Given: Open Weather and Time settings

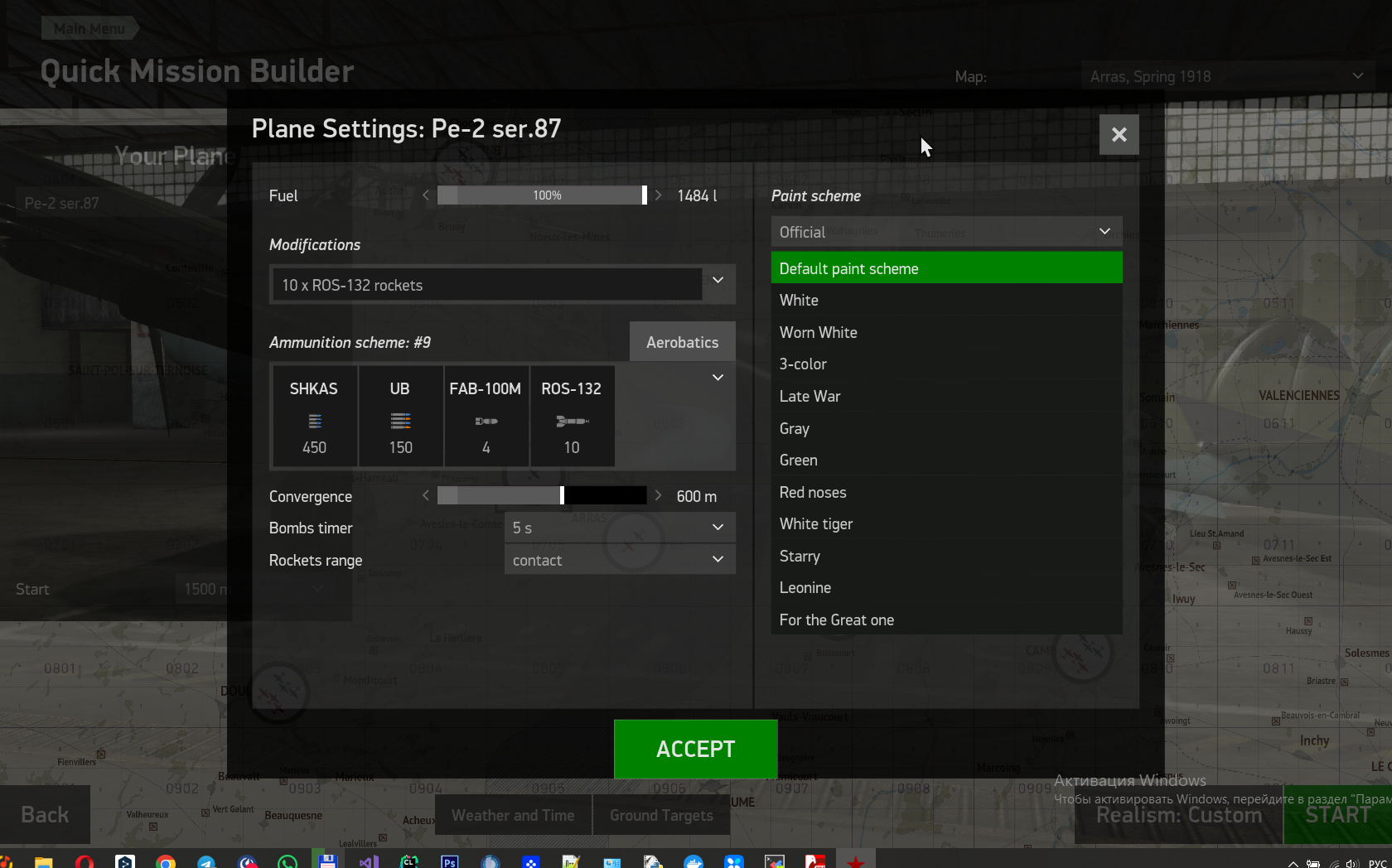Looking at the screenshot, I should point(513,815).
